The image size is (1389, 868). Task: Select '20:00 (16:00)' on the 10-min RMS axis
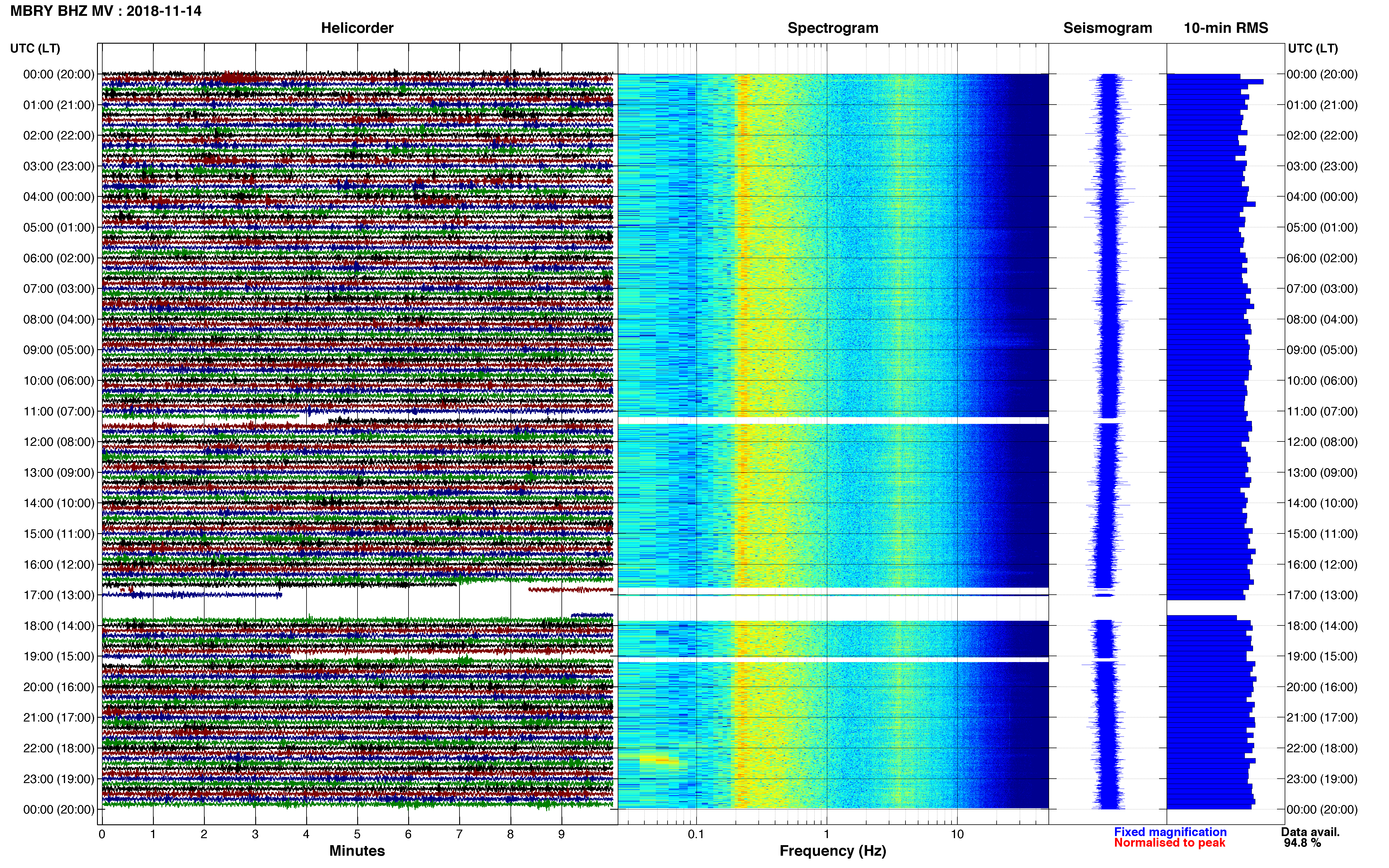coord(1322,687)
